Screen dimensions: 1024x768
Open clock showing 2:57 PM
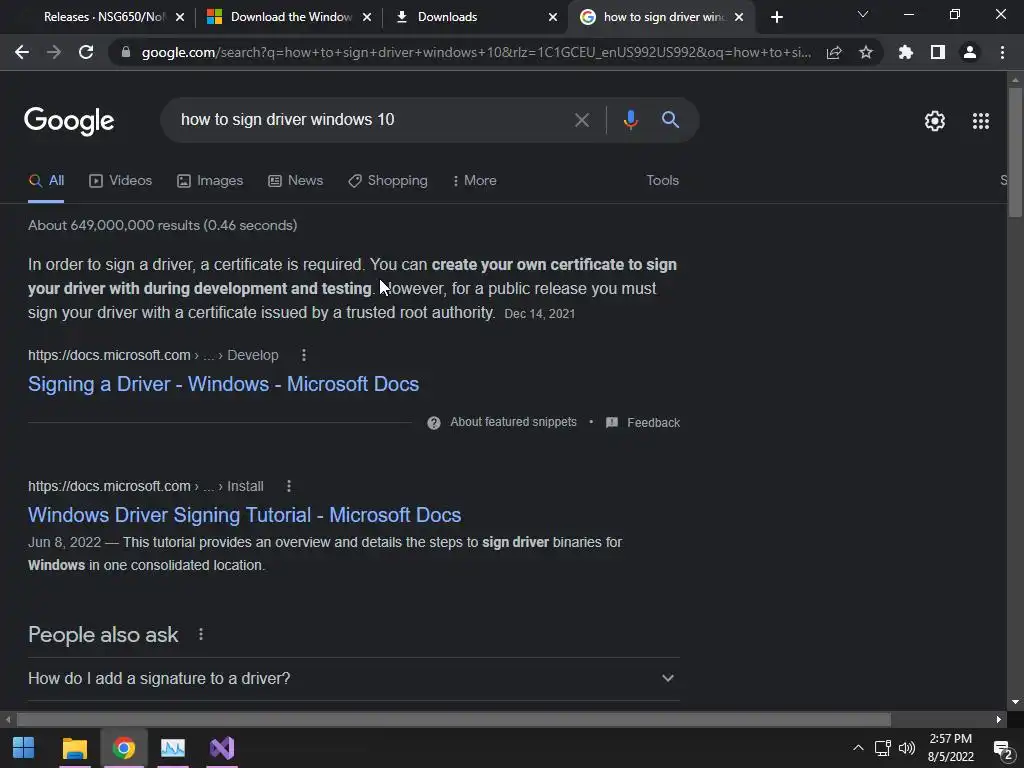[x=951, y=748]
